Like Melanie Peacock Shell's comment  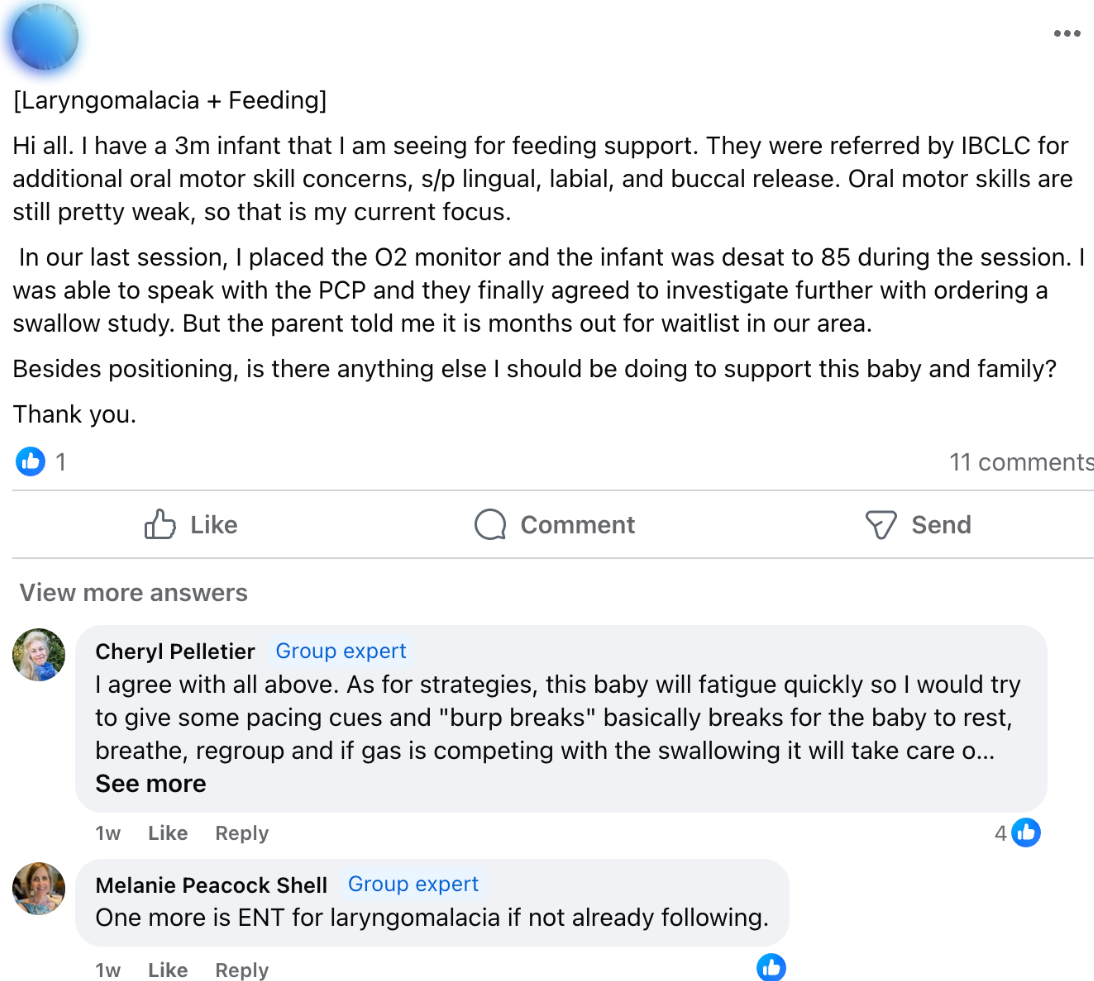[x=167, y=970]
